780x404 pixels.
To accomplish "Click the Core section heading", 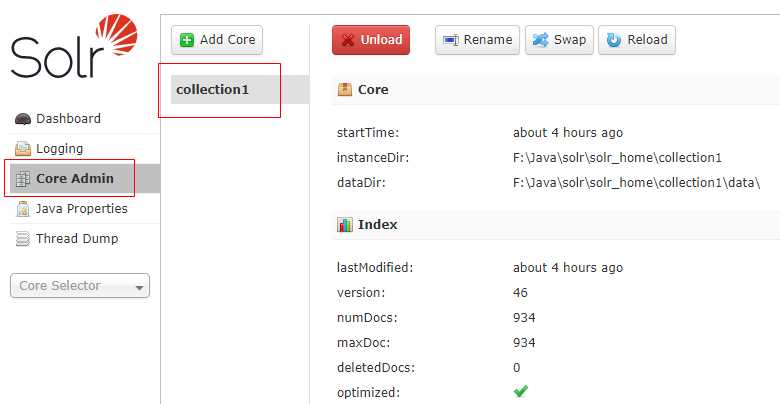I will (x=373, y=90).
